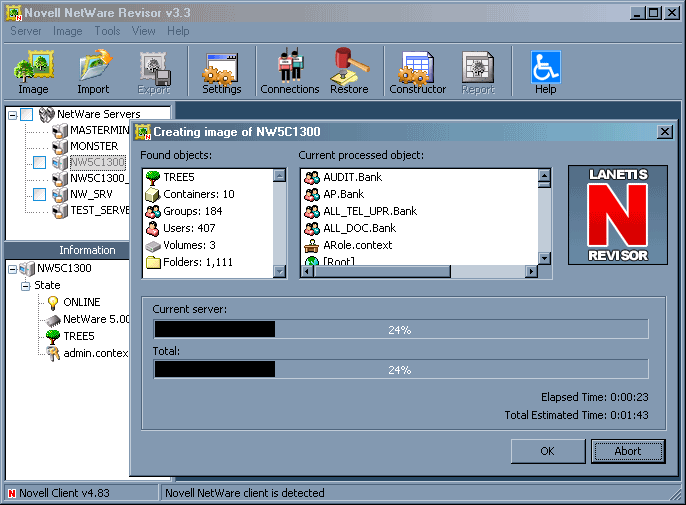Close the Creating image dialog
Image resolution: width=686 pixels, height=505 pixels.
click(x=665, y=132)
